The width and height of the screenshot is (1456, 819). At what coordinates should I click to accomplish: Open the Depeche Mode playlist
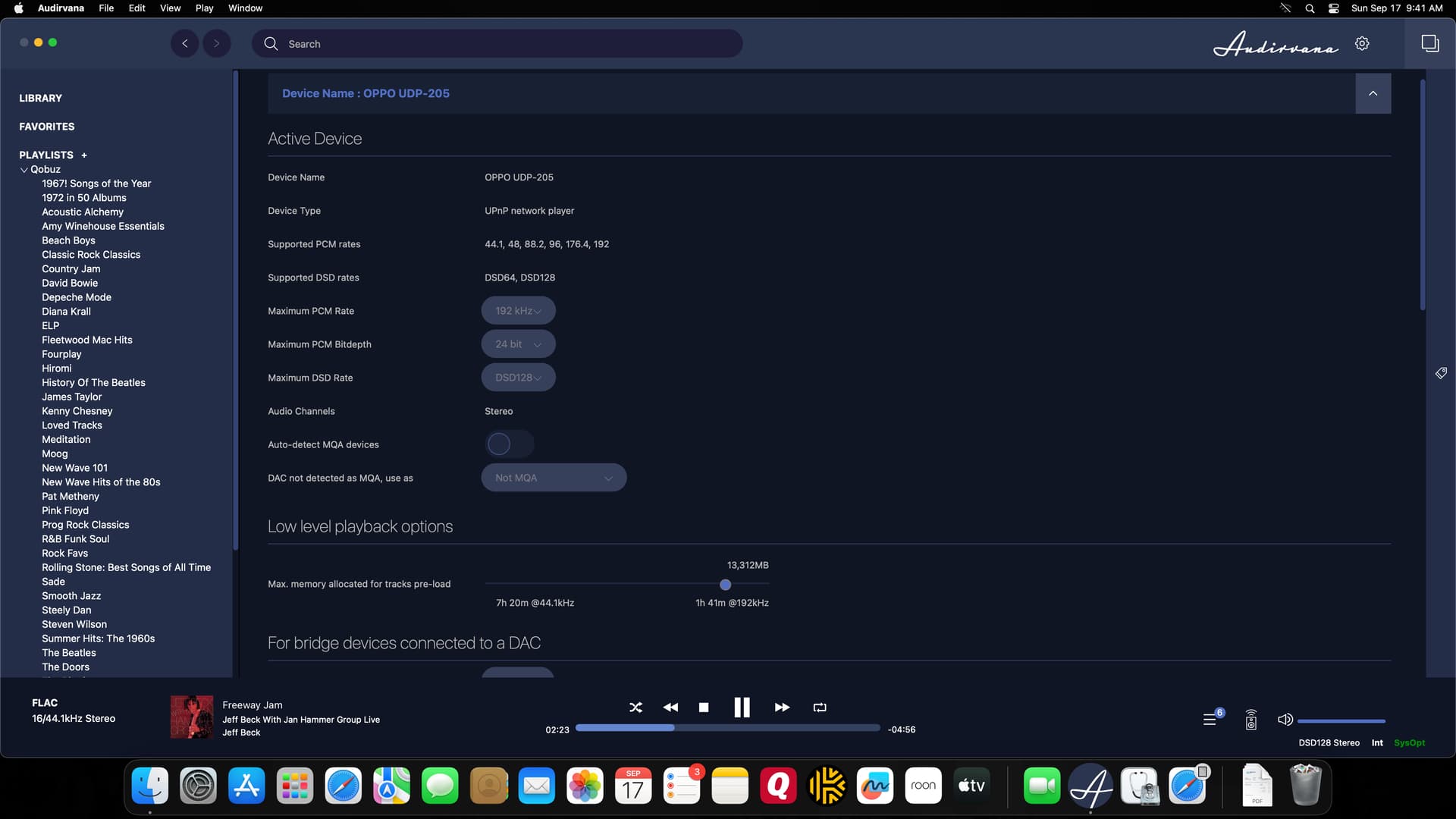(x=77, y=297)
